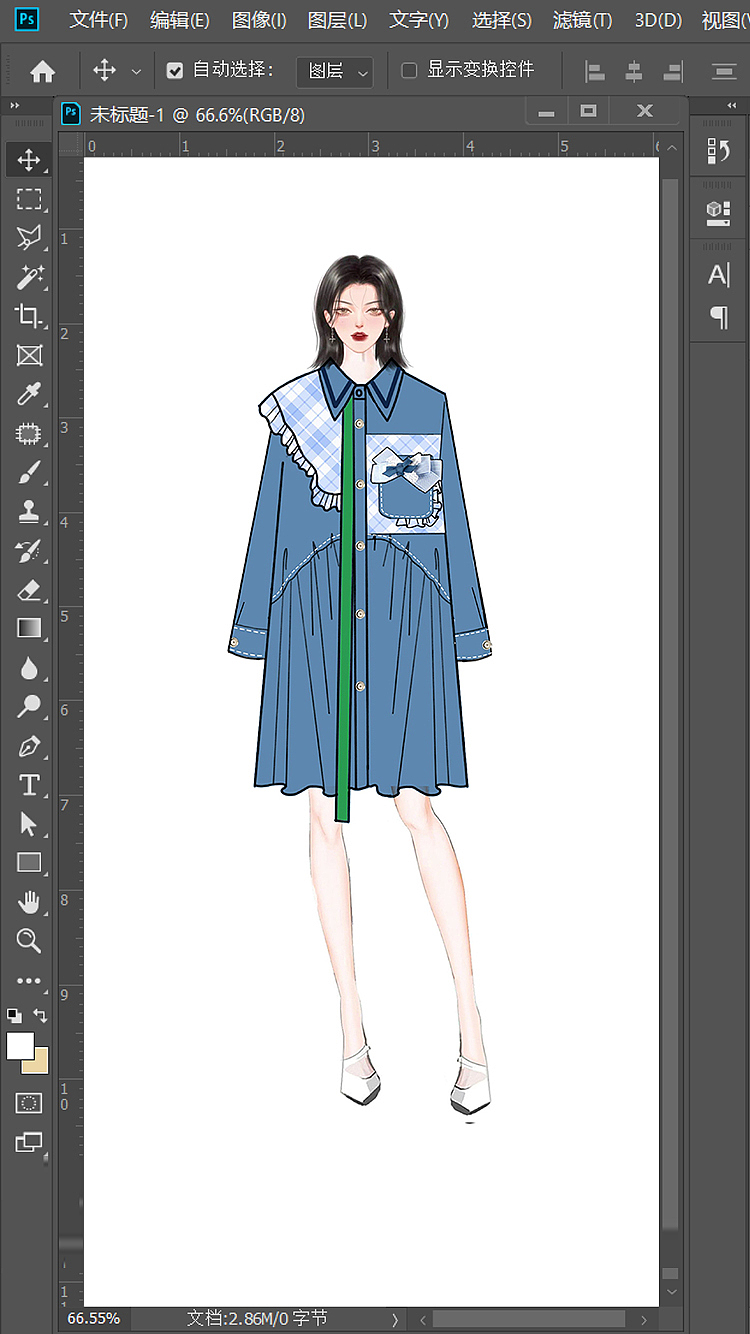Open the 图层 auto-select dropdown
Screen dimensions: 750x1334
point(335,71)
